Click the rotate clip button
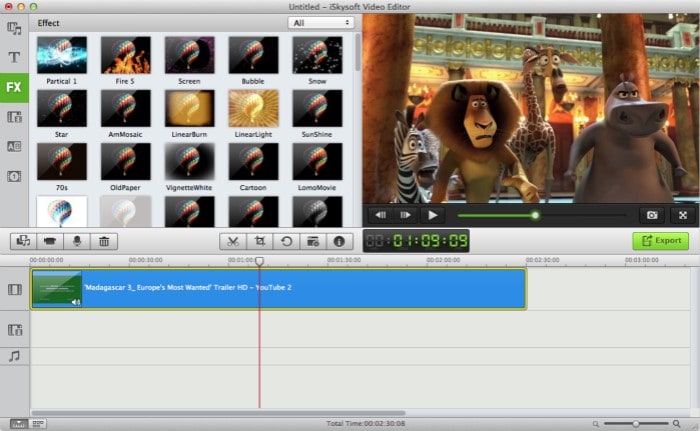 [286, 241]
